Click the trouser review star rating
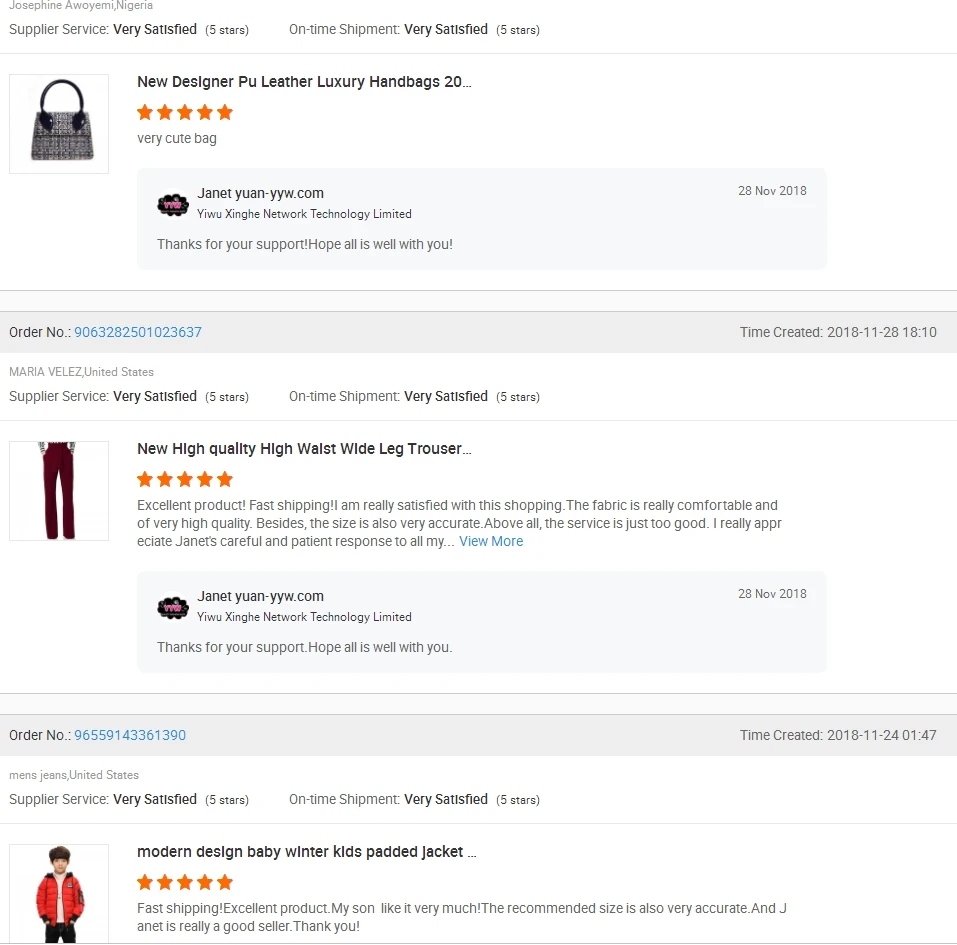 coord(185,479)
